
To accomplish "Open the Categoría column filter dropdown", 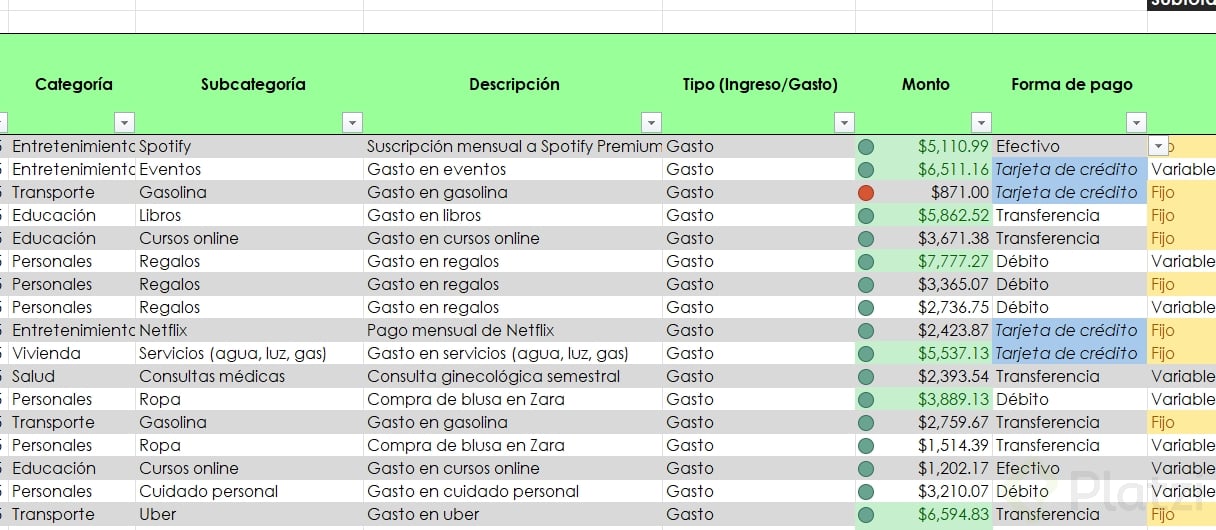I will coord(124,123).
